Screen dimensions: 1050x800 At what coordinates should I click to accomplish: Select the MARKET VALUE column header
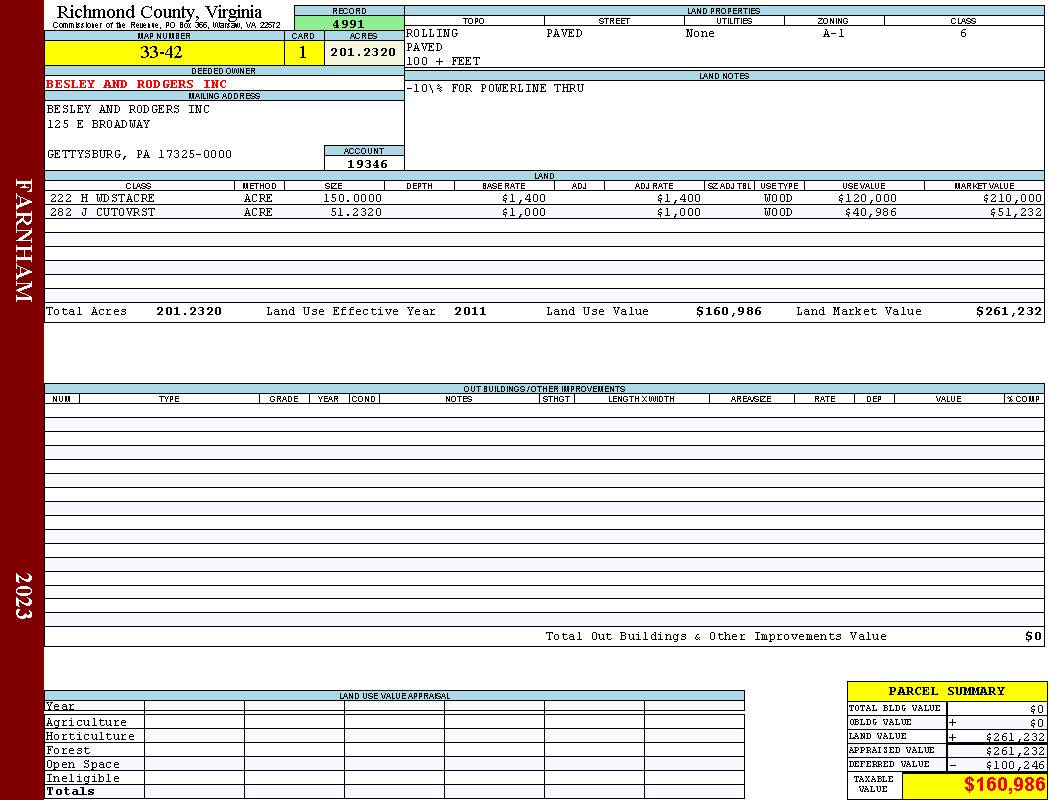[984, 186]
